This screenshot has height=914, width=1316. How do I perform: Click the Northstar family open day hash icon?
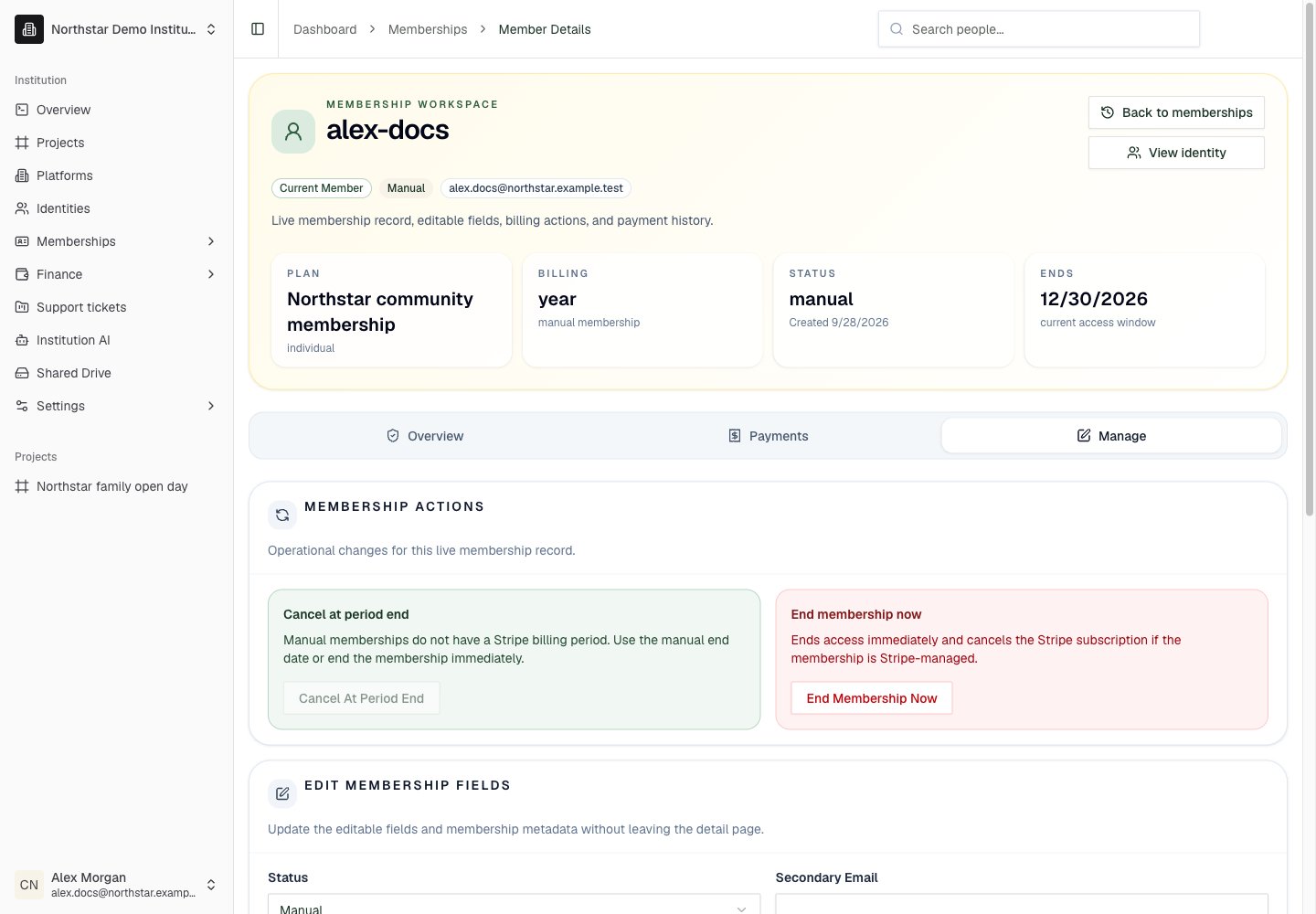click(x=22, y=486)
